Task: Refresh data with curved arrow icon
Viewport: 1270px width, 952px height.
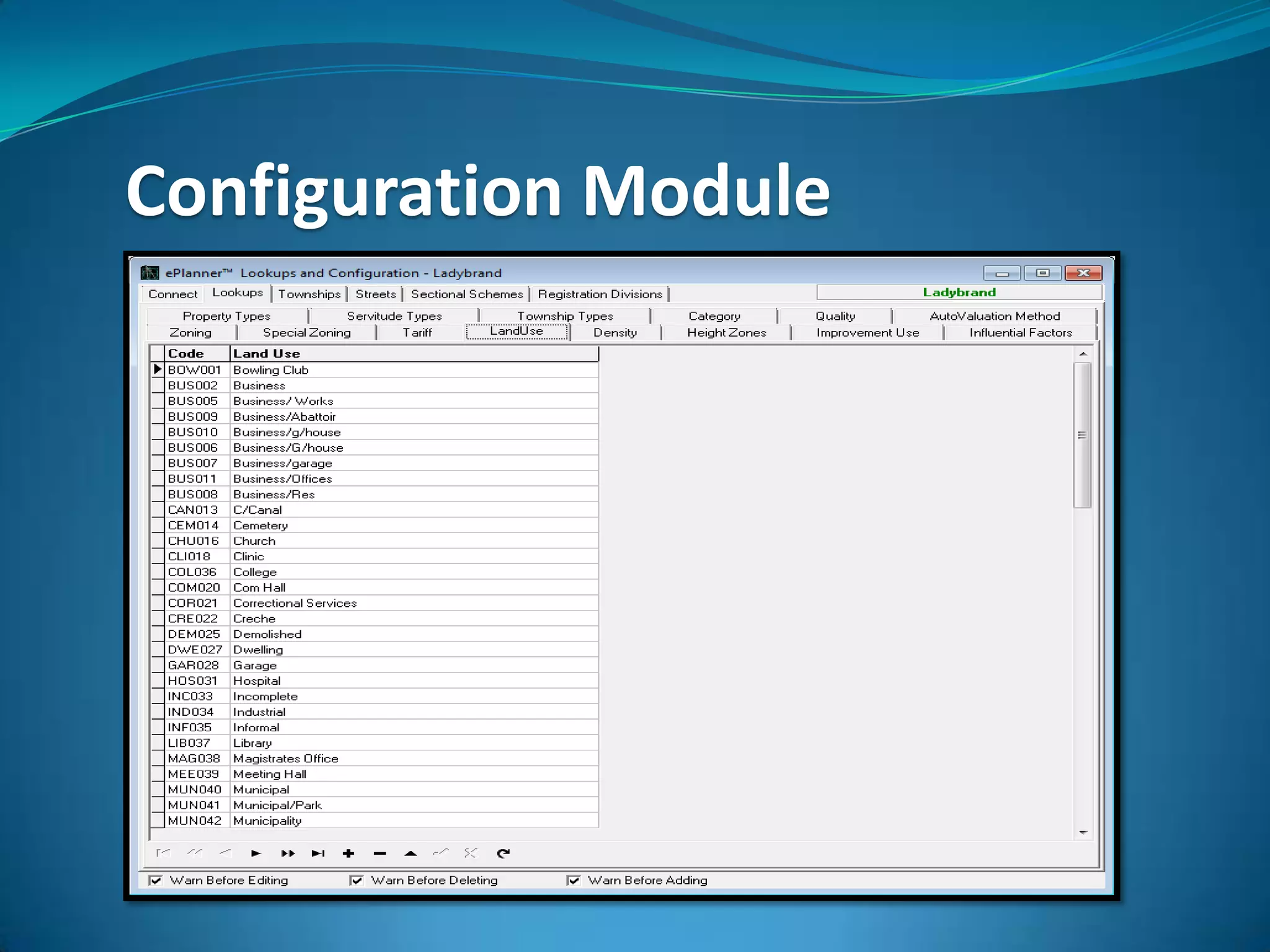Action: pyautogui.click(x=504, y=853)
